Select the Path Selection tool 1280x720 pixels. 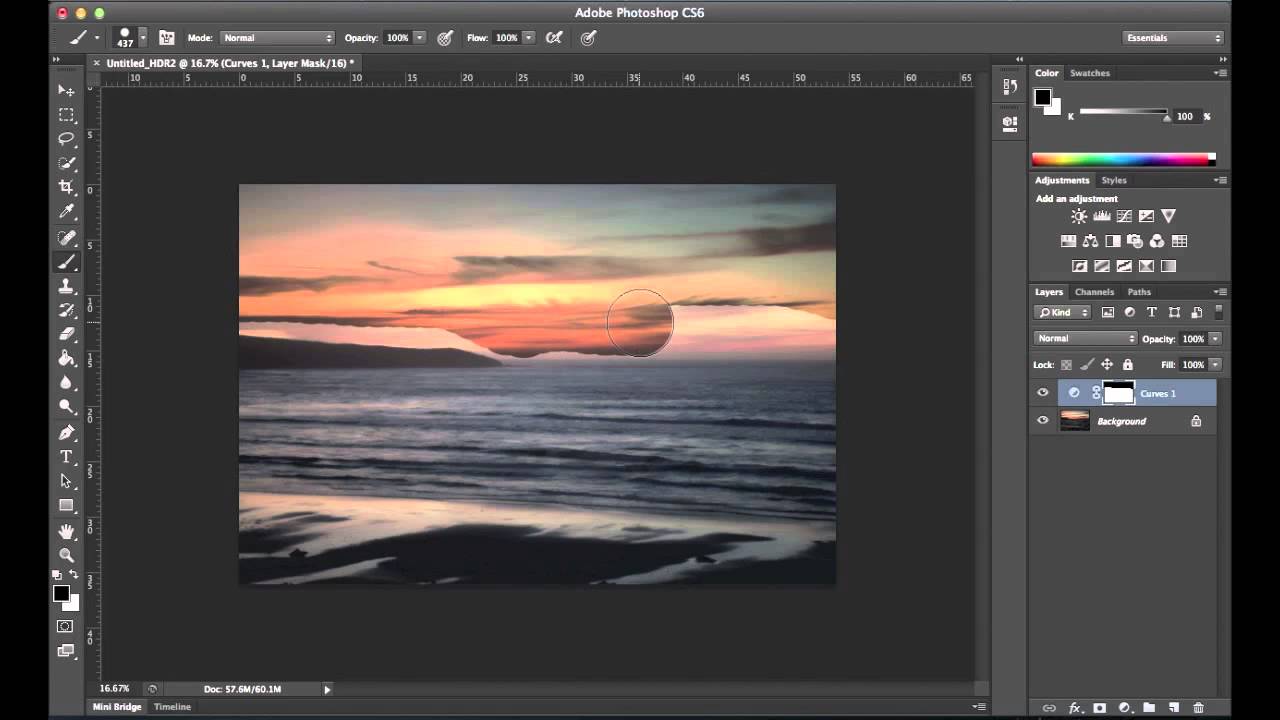click(x=66, y=481)
